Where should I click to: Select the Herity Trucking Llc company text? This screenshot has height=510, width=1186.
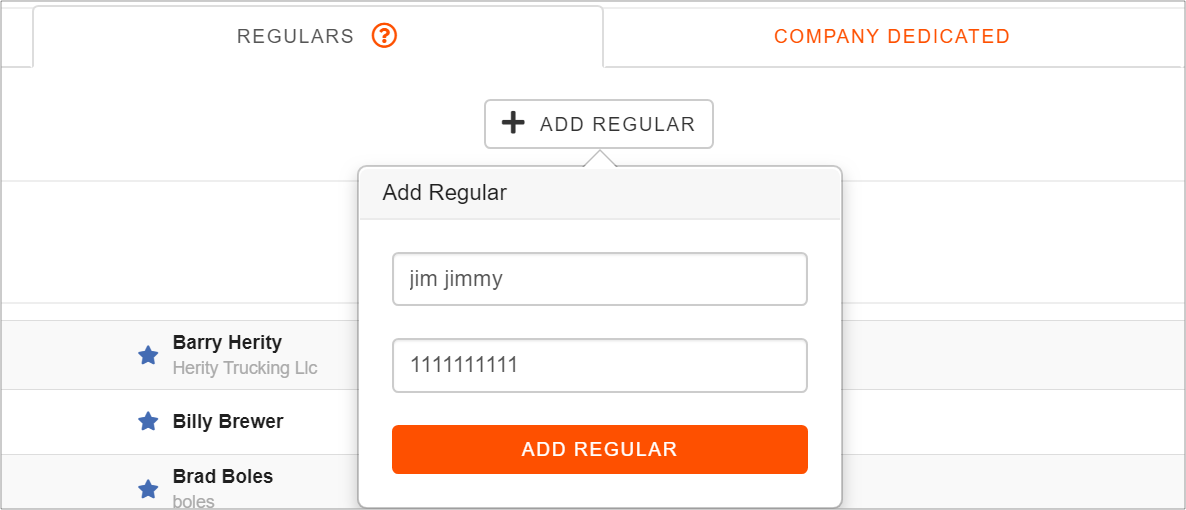245,369
